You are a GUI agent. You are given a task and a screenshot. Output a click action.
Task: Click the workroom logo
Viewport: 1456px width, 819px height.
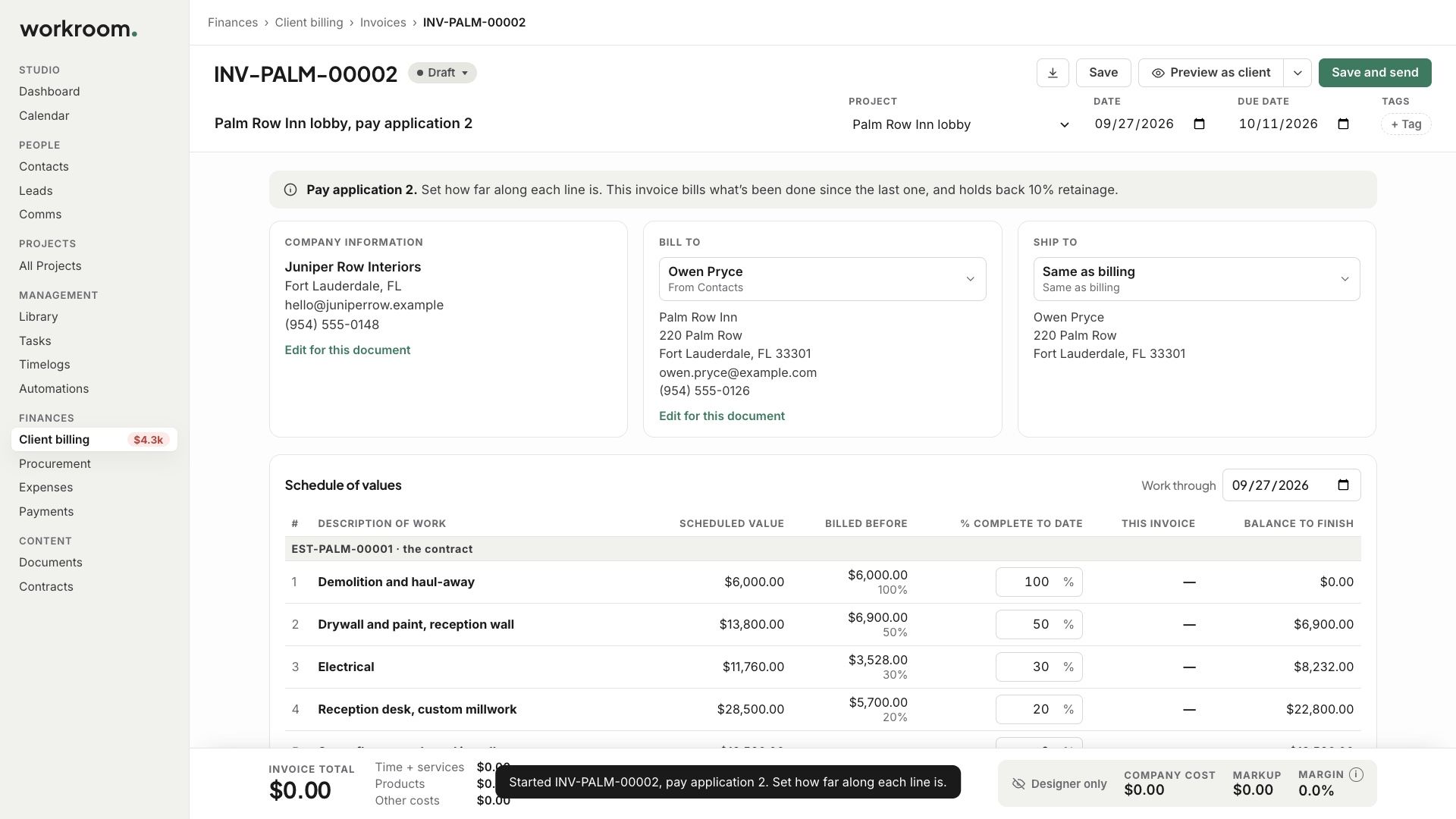click(x=78, y=30)
